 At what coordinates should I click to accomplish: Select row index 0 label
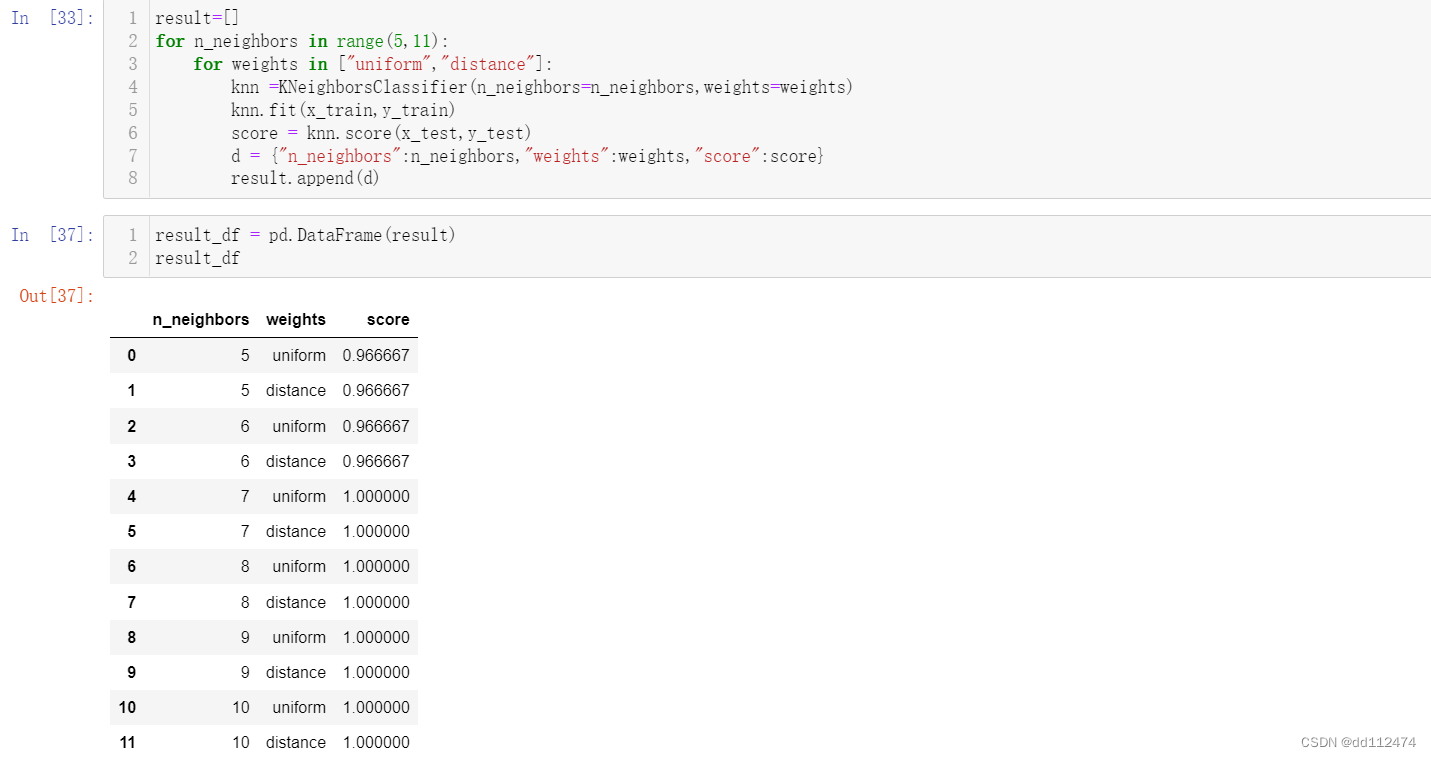[x=132, y=355]
